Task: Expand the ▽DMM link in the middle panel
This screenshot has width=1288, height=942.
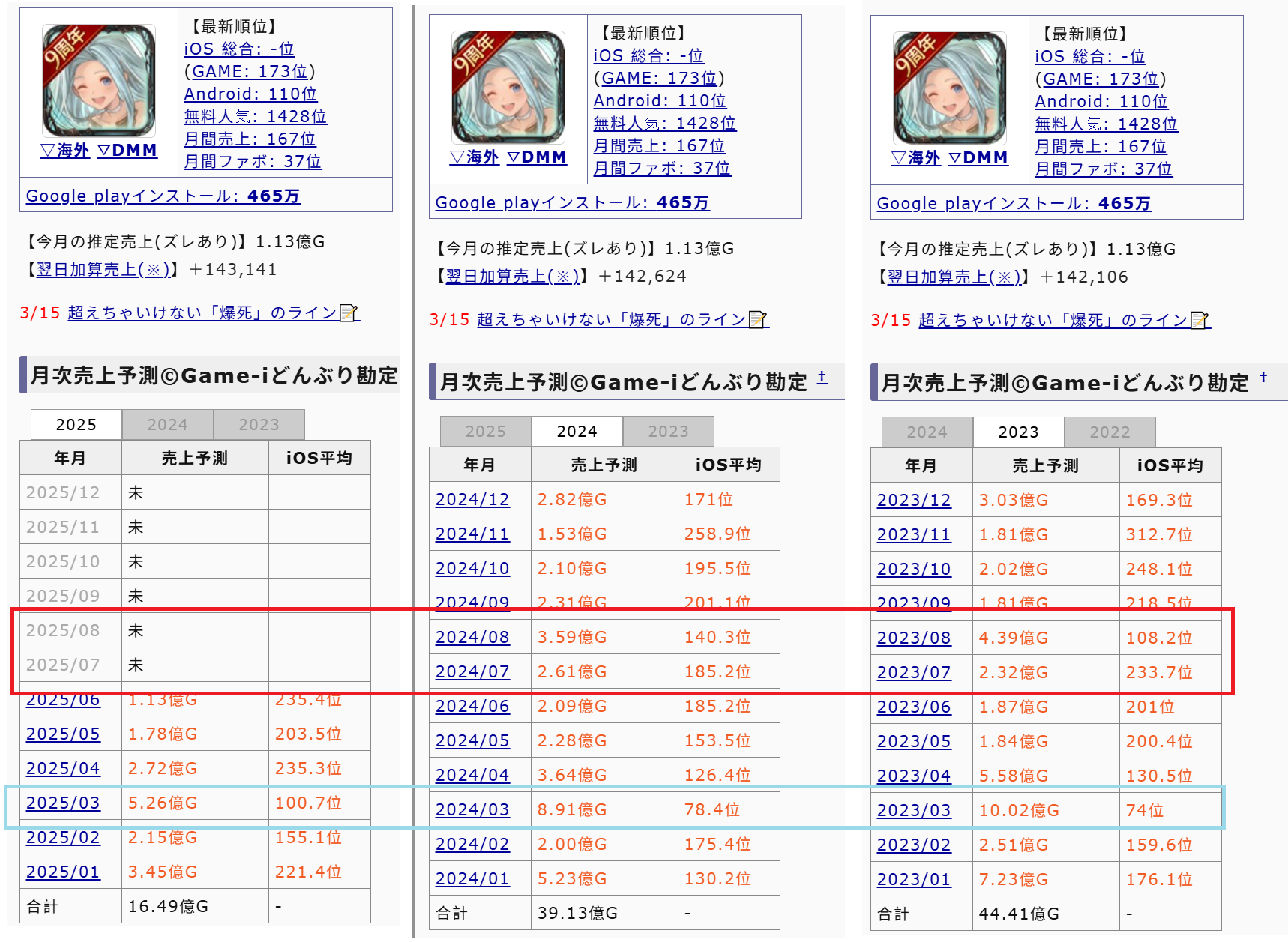Action: tap(537, 157)
